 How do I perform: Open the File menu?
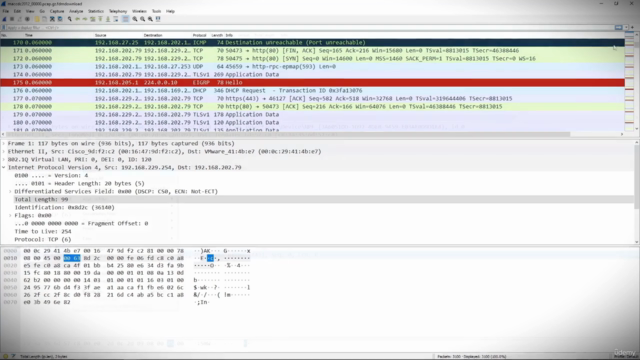coord(5,11)
